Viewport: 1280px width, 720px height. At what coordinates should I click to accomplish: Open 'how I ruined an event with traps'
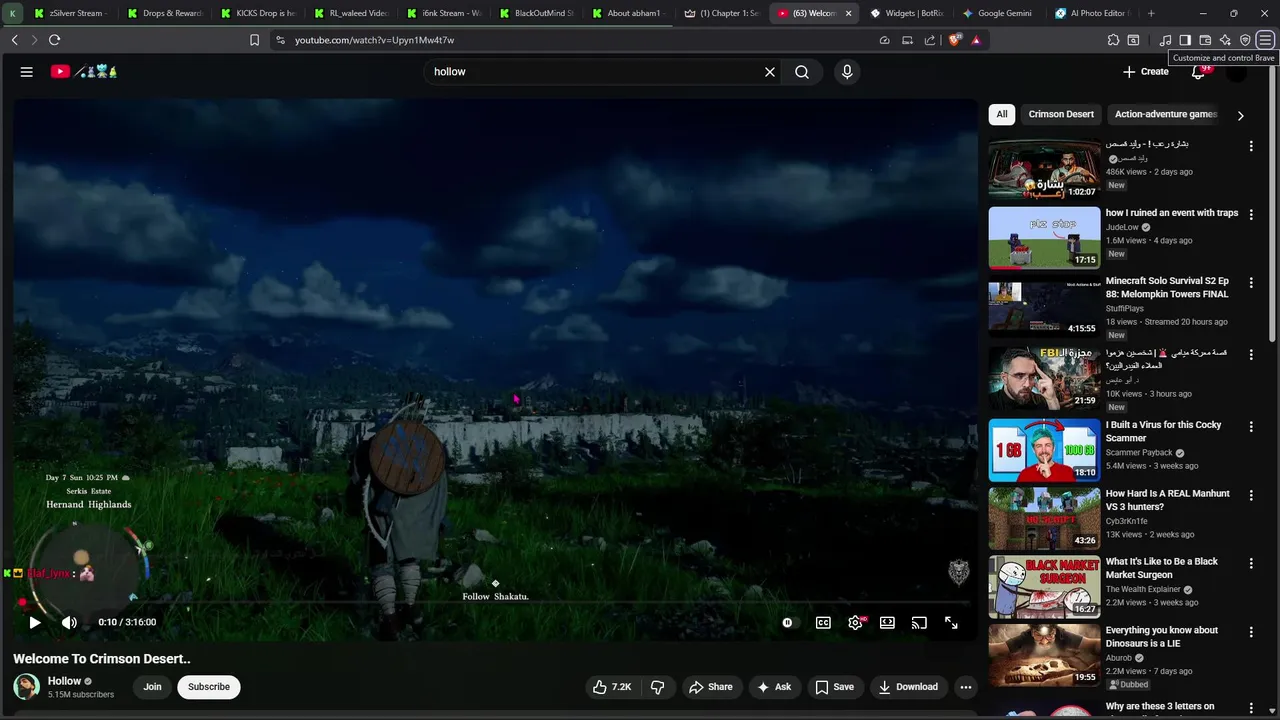point(1172,213)
